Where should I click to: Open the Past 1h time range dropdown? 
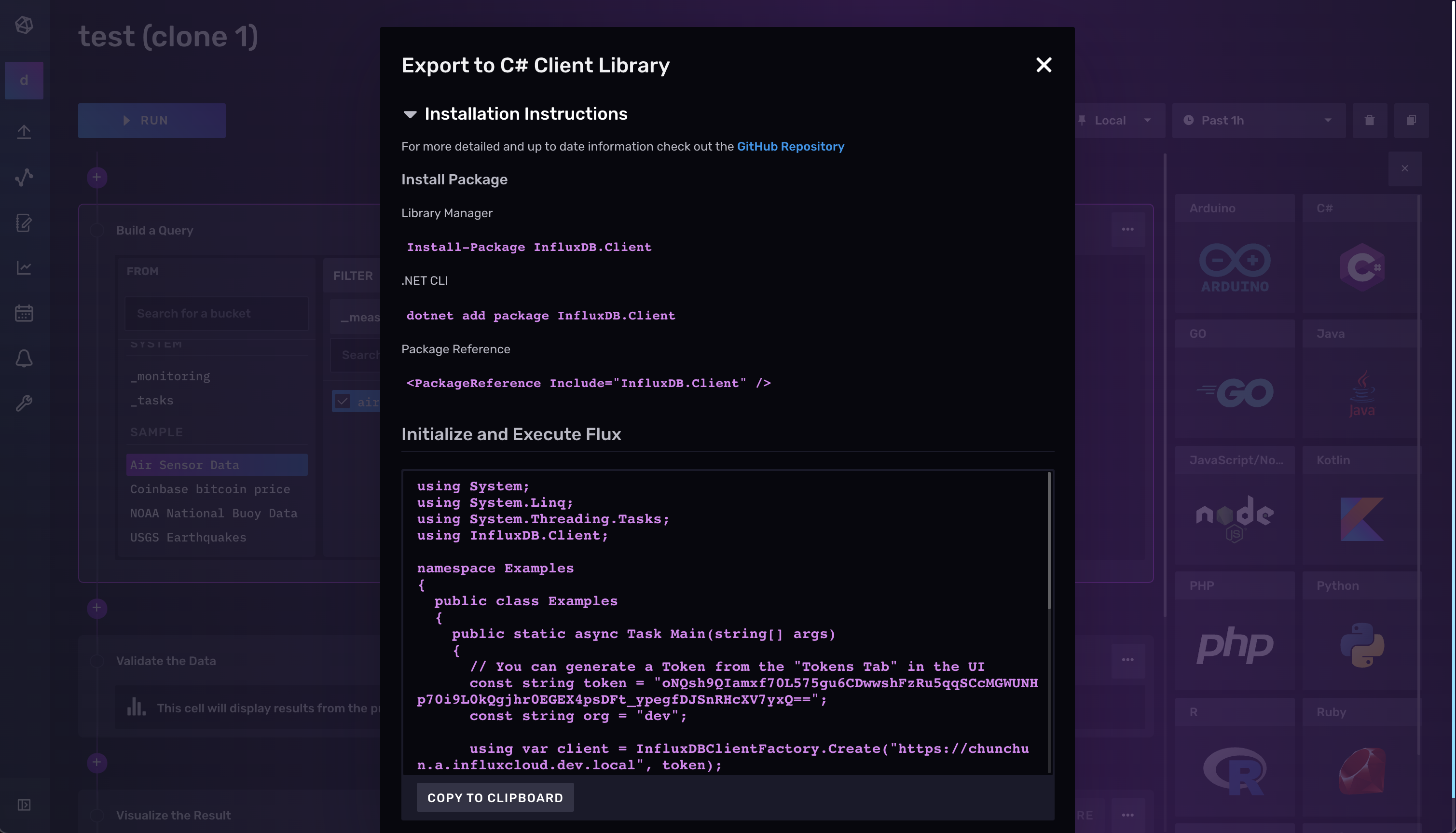(1258, 120)
